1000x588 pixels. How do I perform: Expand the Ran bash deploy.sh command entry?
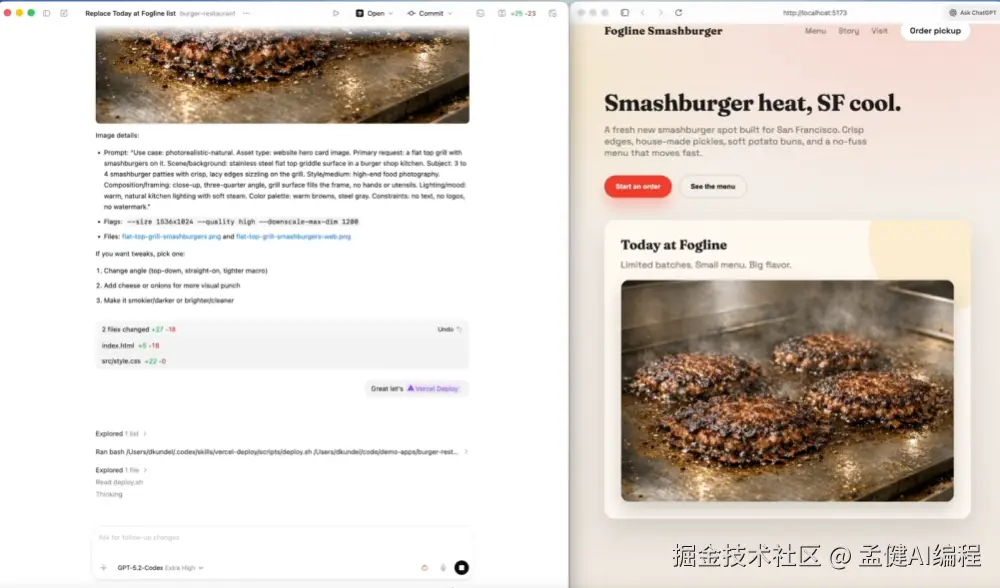click(x=281, y=452)
